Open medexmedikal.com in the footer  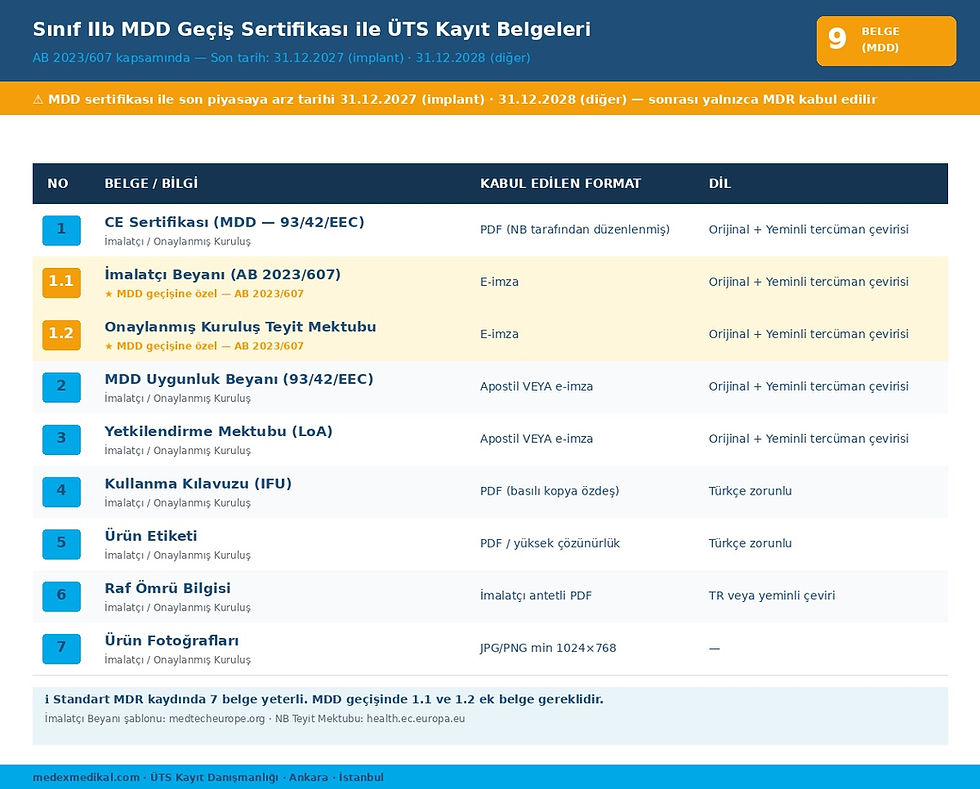coord(86,777)
